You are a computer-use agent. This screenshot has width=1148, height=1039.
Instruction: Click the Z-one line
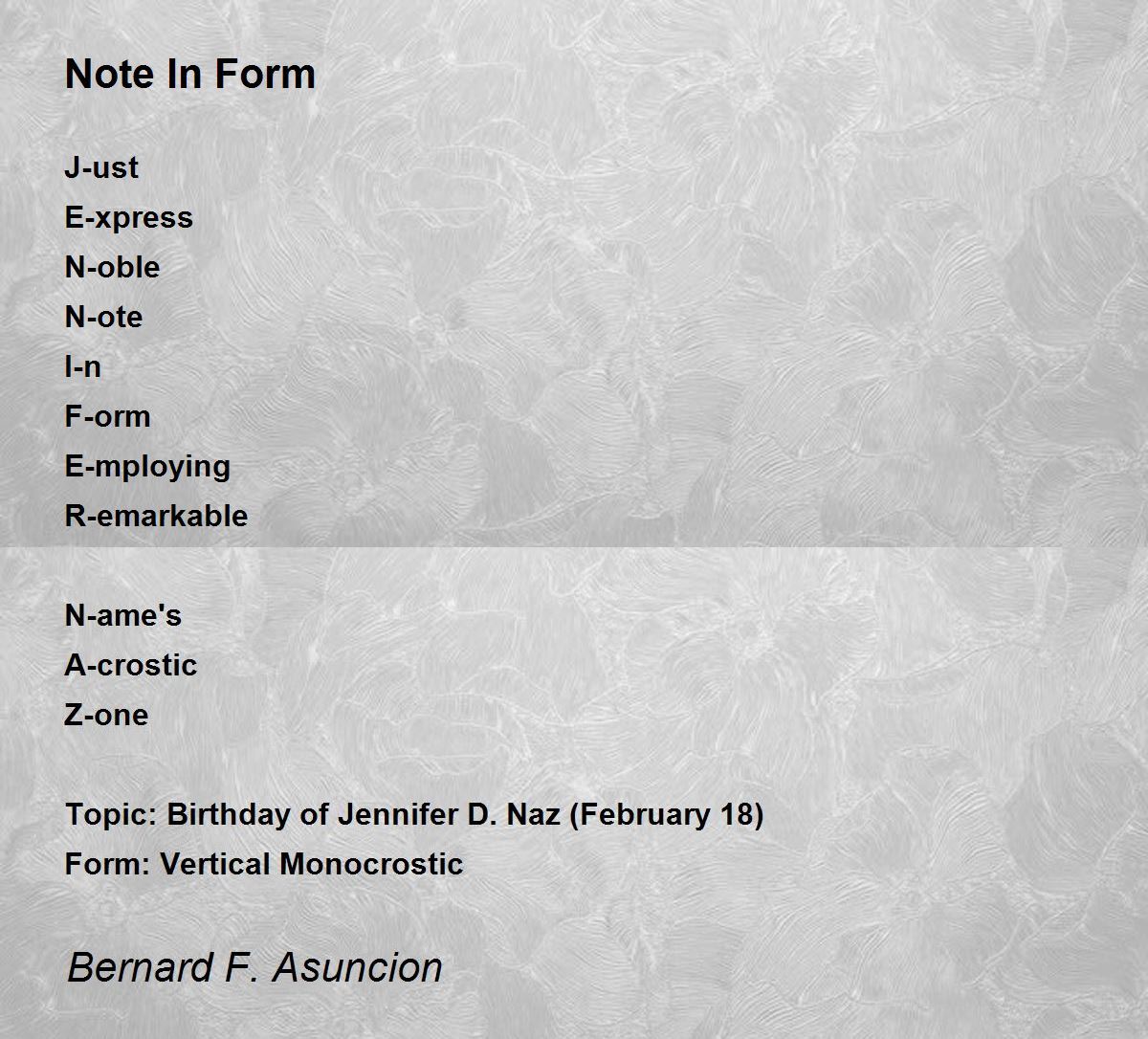click(106, 715)
